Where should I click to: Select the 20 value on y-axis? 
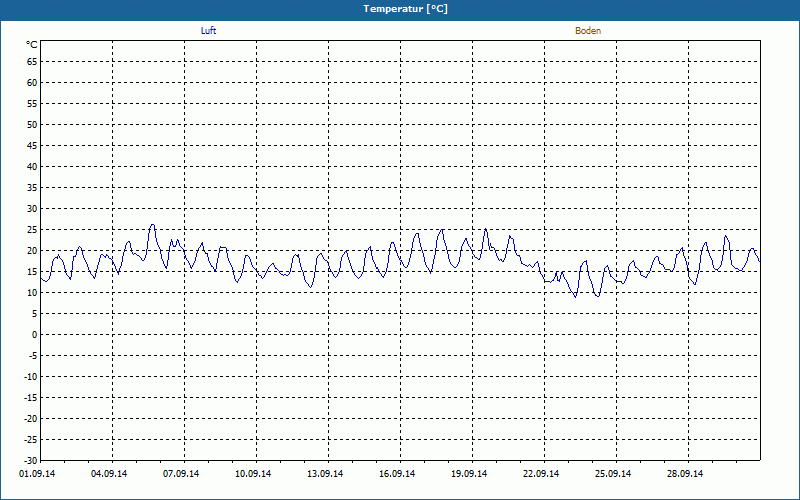(32, 251)
